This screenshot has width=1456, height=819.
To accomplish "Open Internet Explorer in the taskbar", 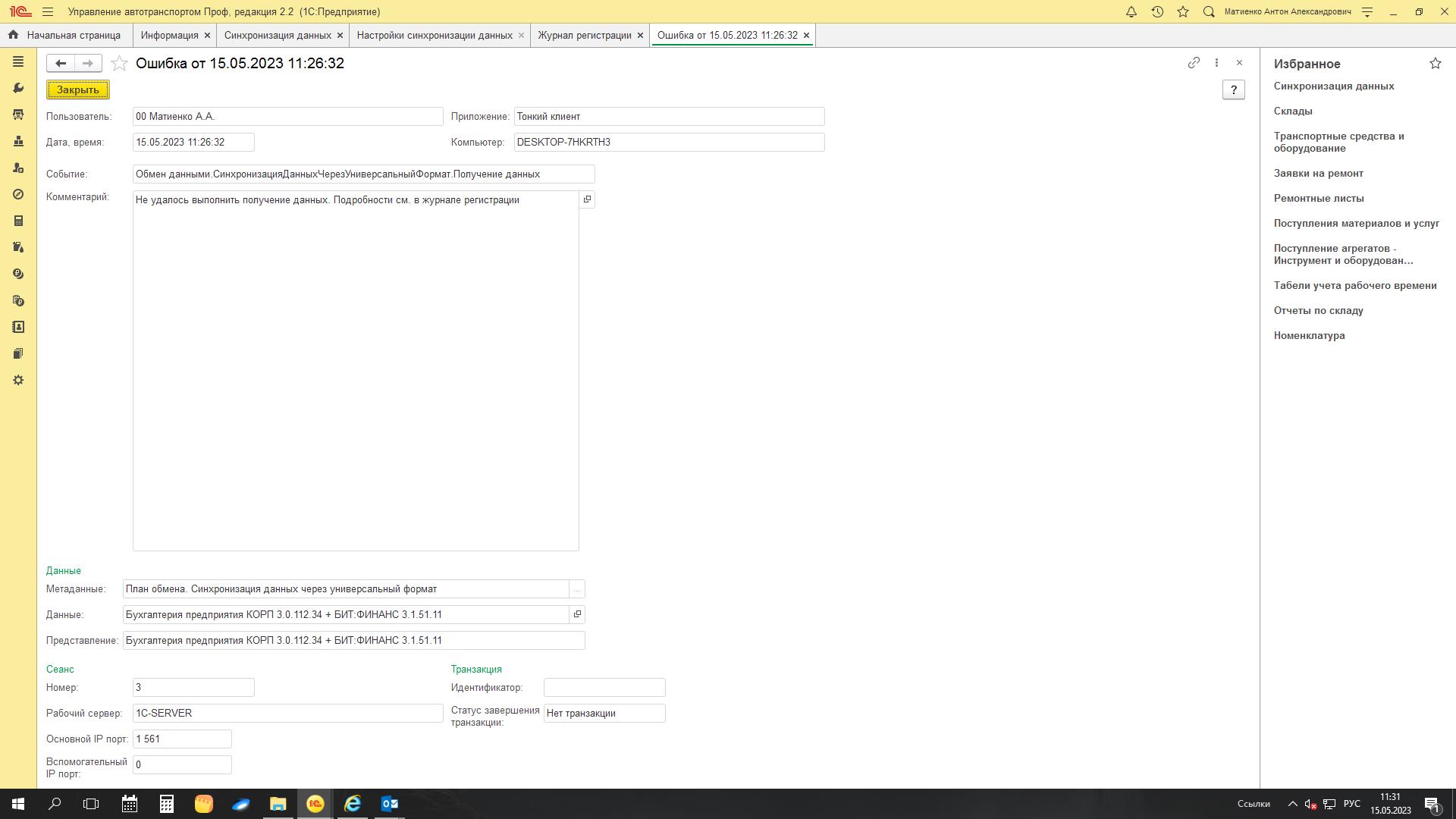I will tap(353, 804).
